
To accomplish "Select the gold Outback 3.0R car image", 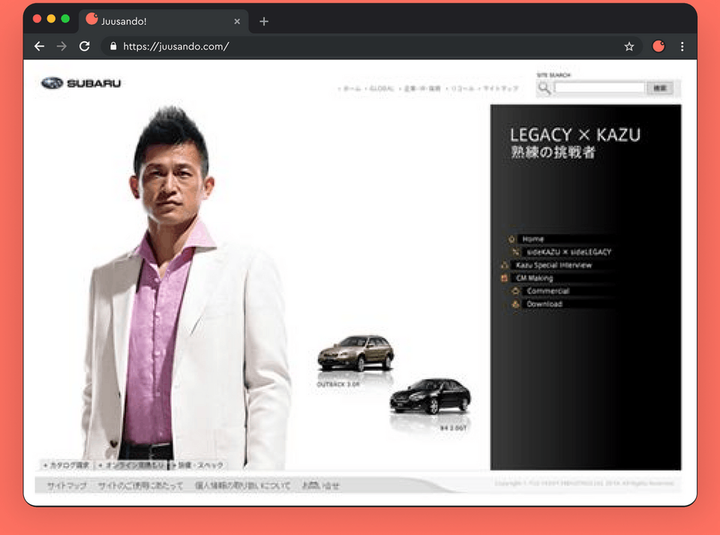I will pyautogui.click(x=356, y=353).
